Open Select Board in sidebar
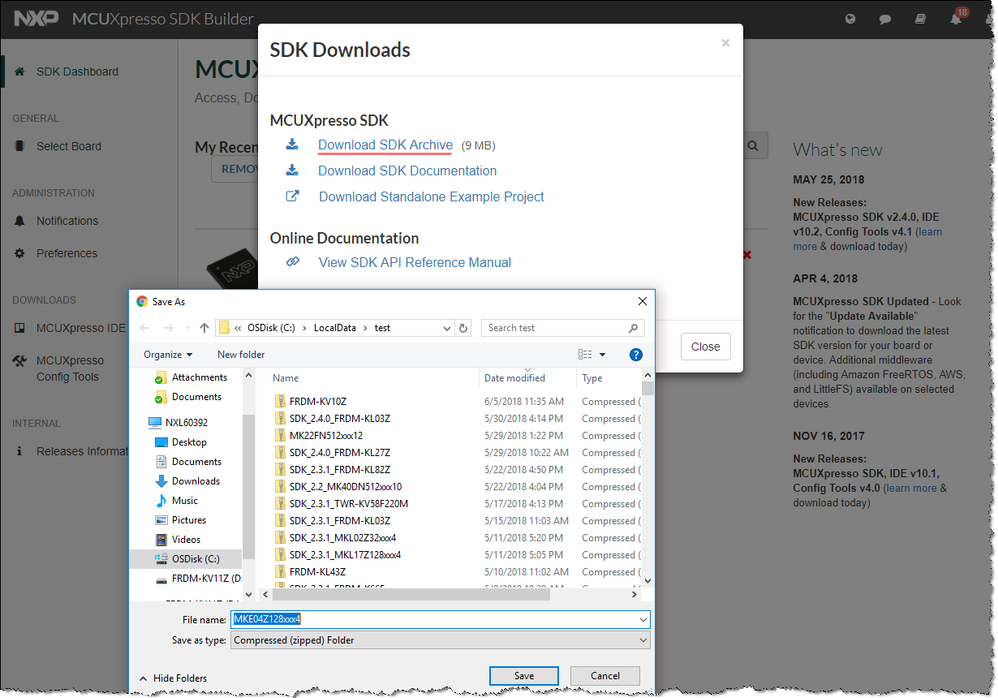Screen dimensions: 998x698 [x=69, y=146]
